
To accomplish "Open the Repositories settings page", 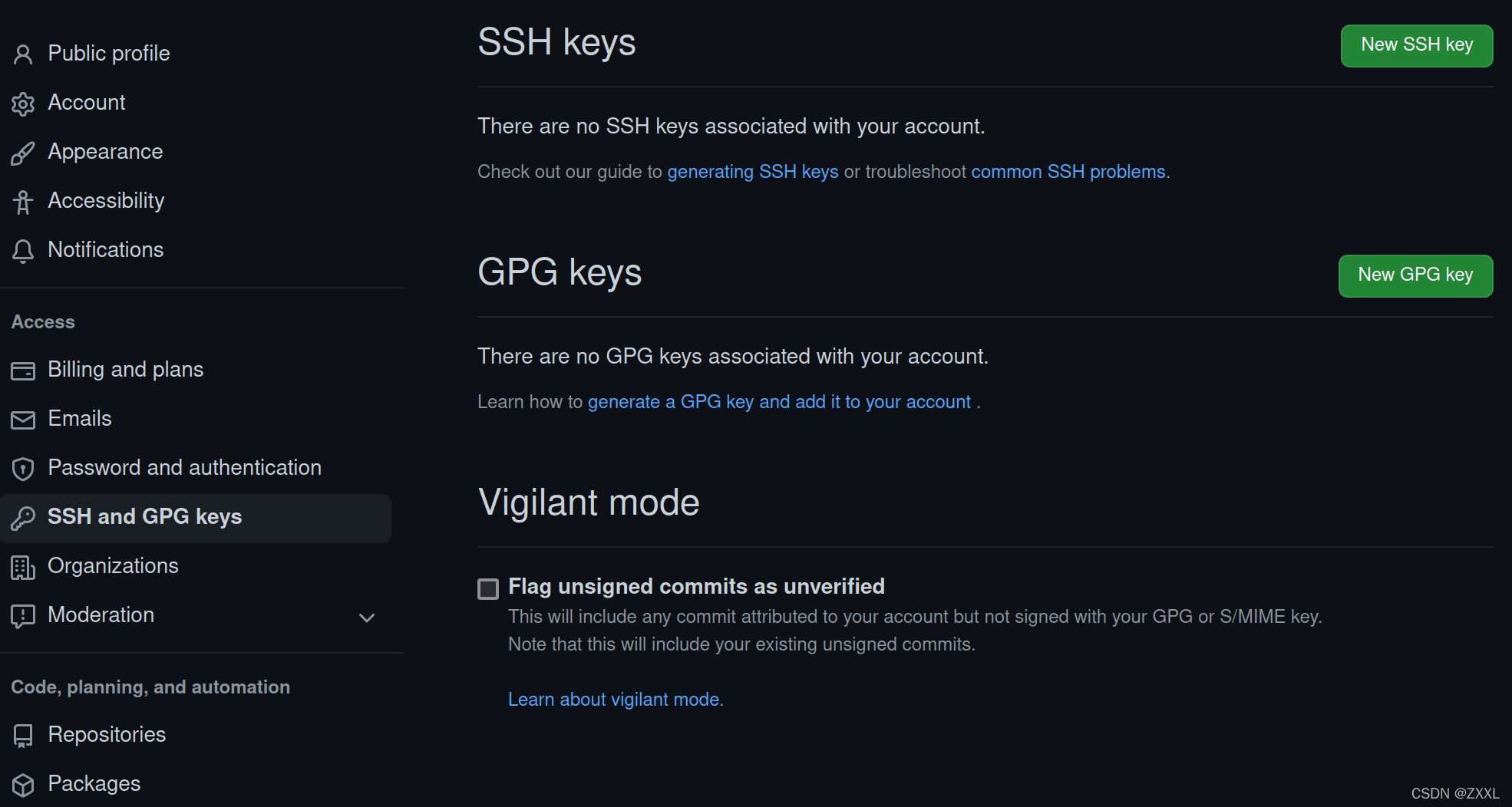I will pos(107,735).
